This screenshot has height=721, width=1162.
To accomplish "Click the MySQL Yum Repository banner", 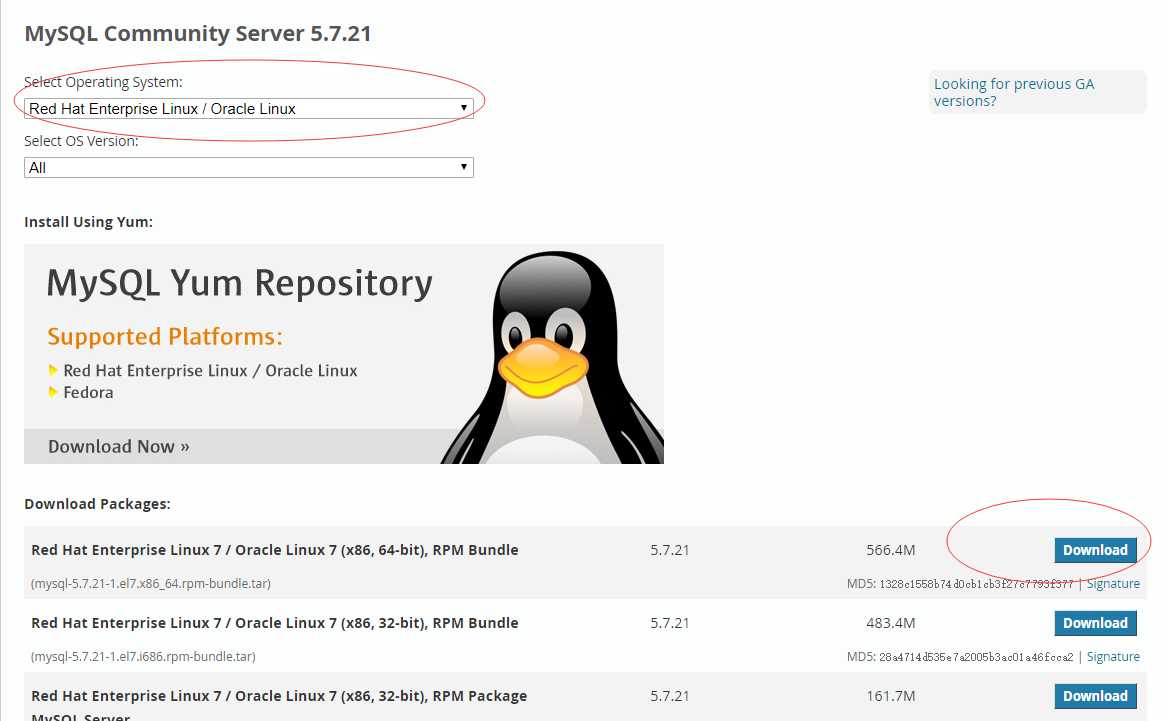I will coord(344,353).
